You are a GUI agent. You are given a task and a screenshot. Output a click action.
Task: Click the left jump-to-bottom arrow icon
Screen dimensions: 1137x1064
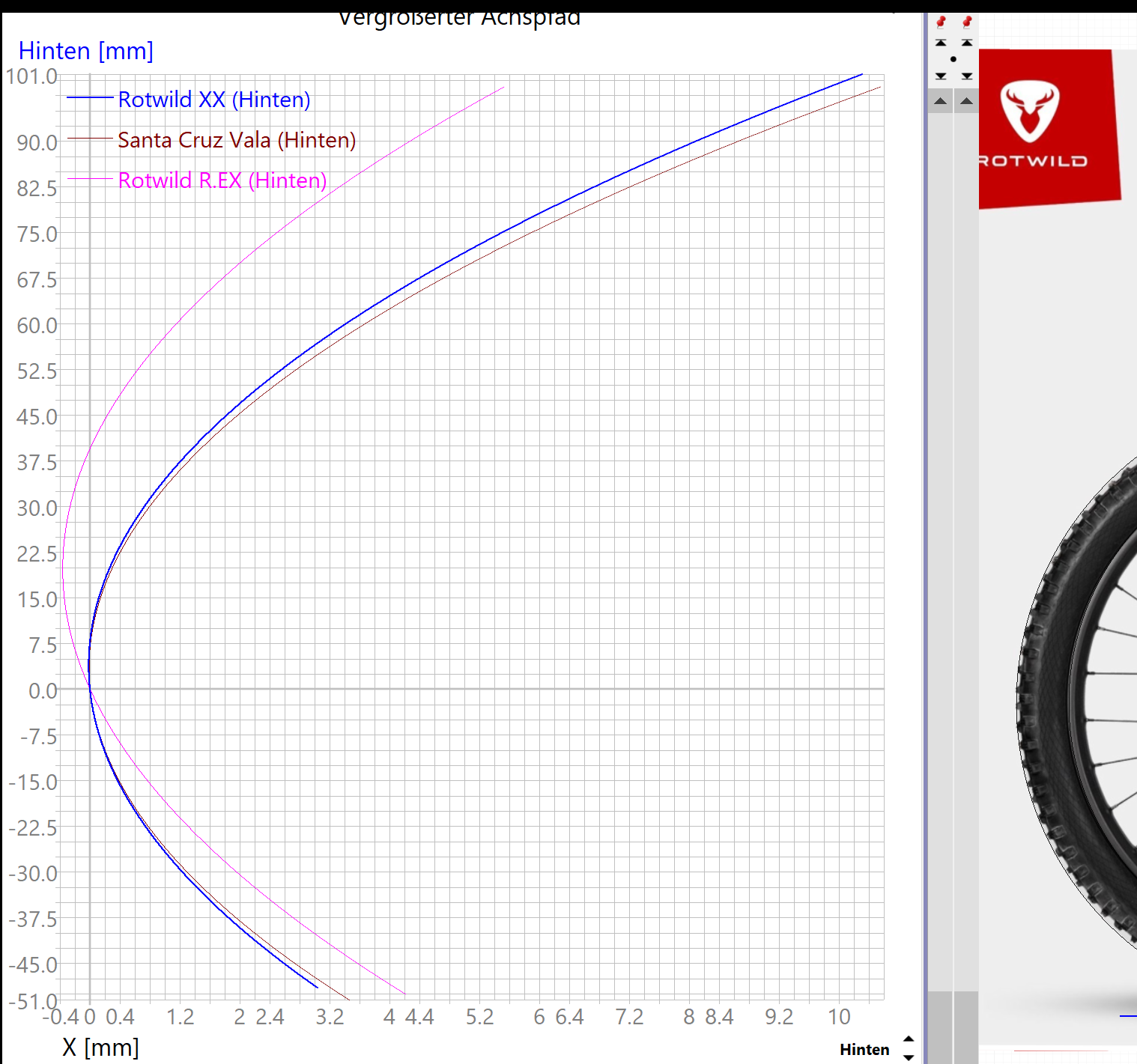pyautogui.click(x=941, y=76)
